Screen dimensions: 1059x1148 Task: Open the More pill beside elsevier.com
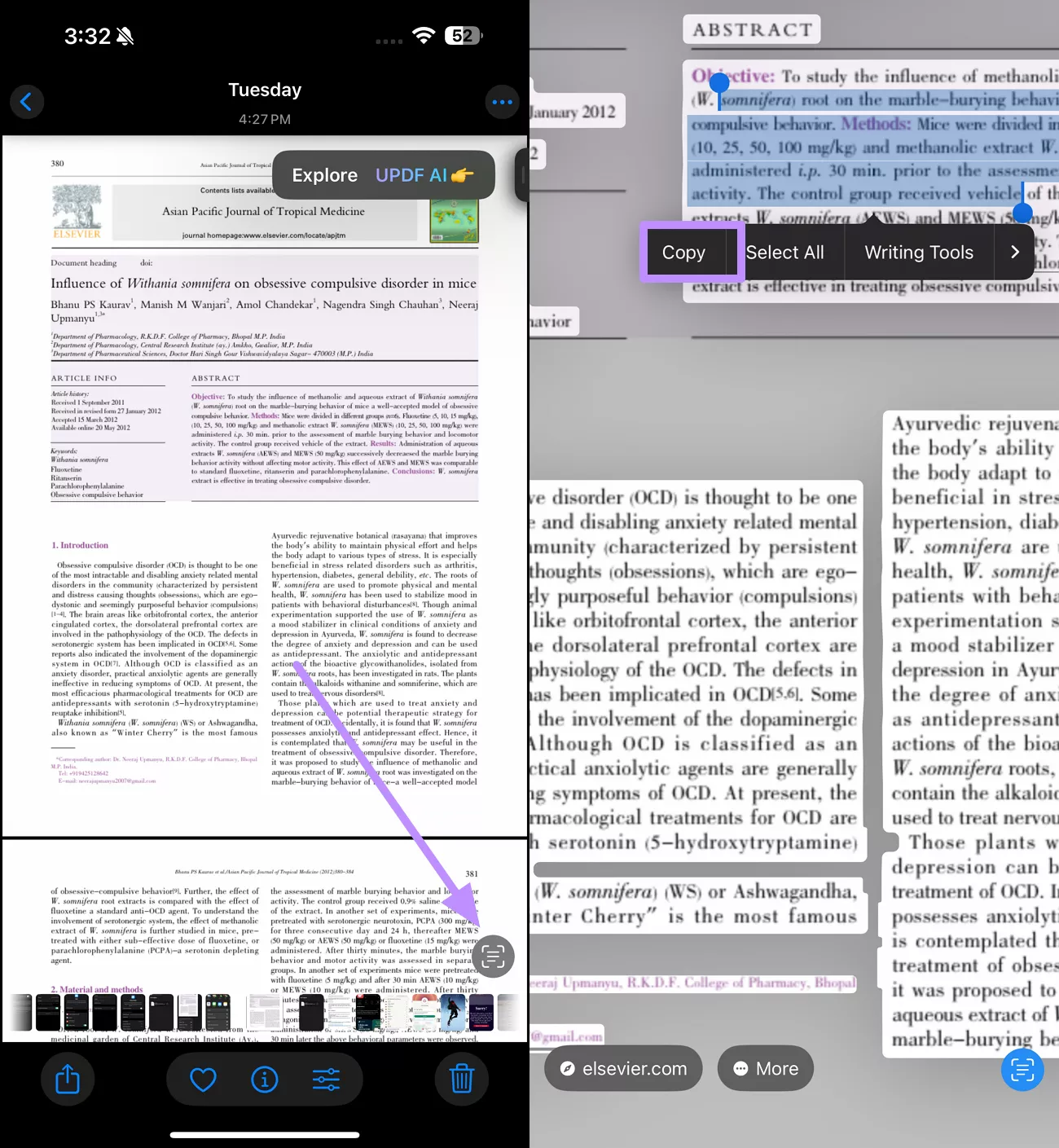764,1068
